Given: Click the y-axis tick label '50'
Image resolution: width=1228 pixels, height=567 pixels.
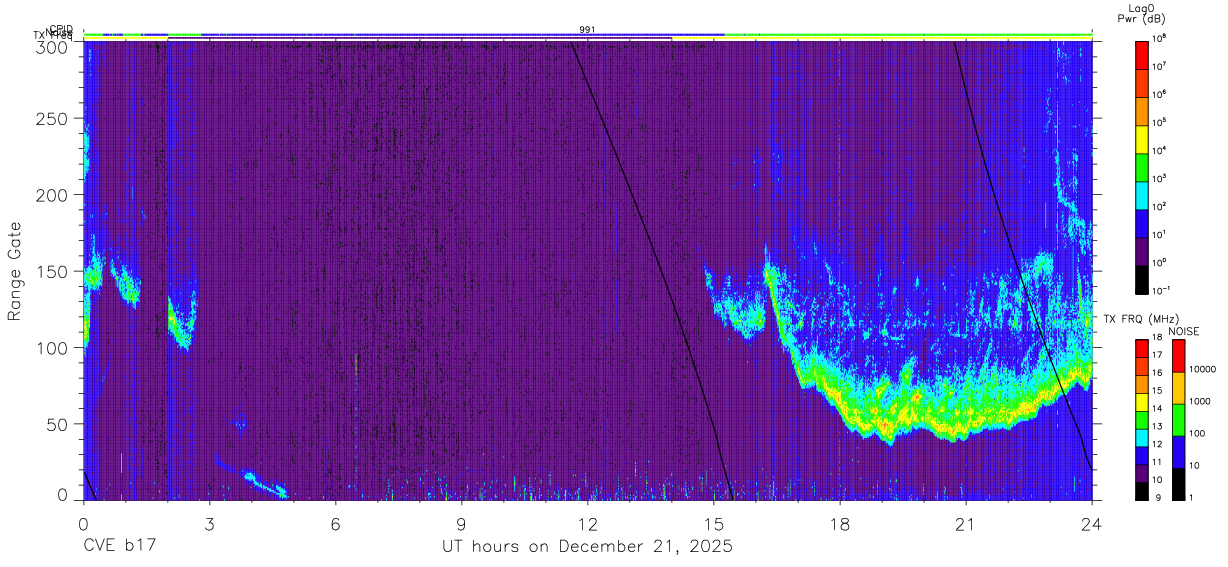Looking at the screenshot, I should [x=58, y=424].
